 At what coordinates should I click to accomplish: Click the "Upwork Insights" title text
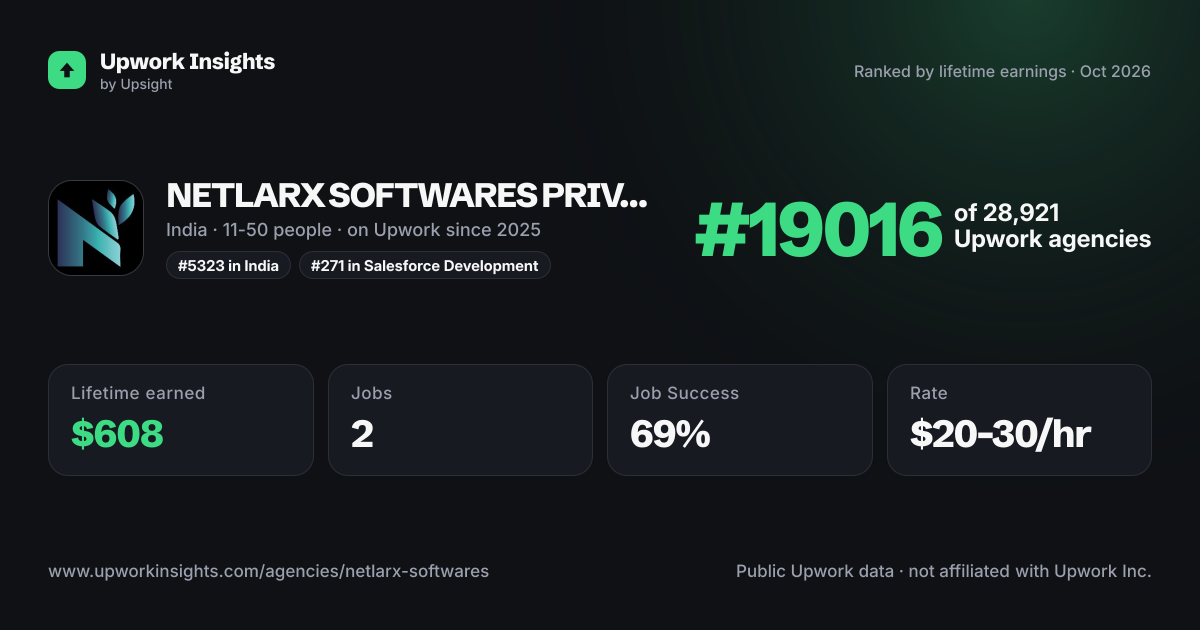tap(187, 61)
